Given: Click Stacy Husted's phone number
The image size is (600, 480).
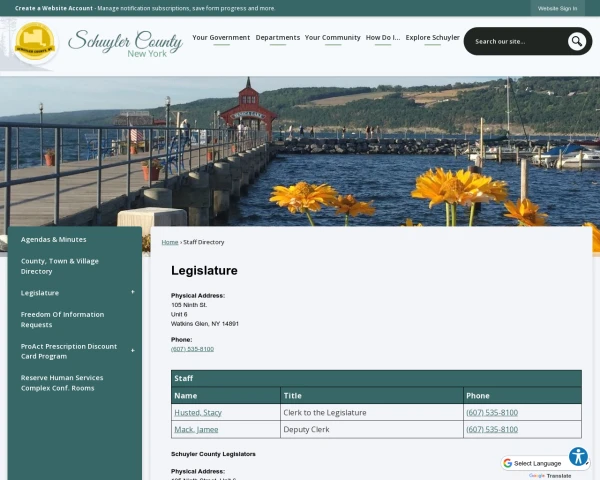Looking at the screenshot, I should click(x=492, y=413).
